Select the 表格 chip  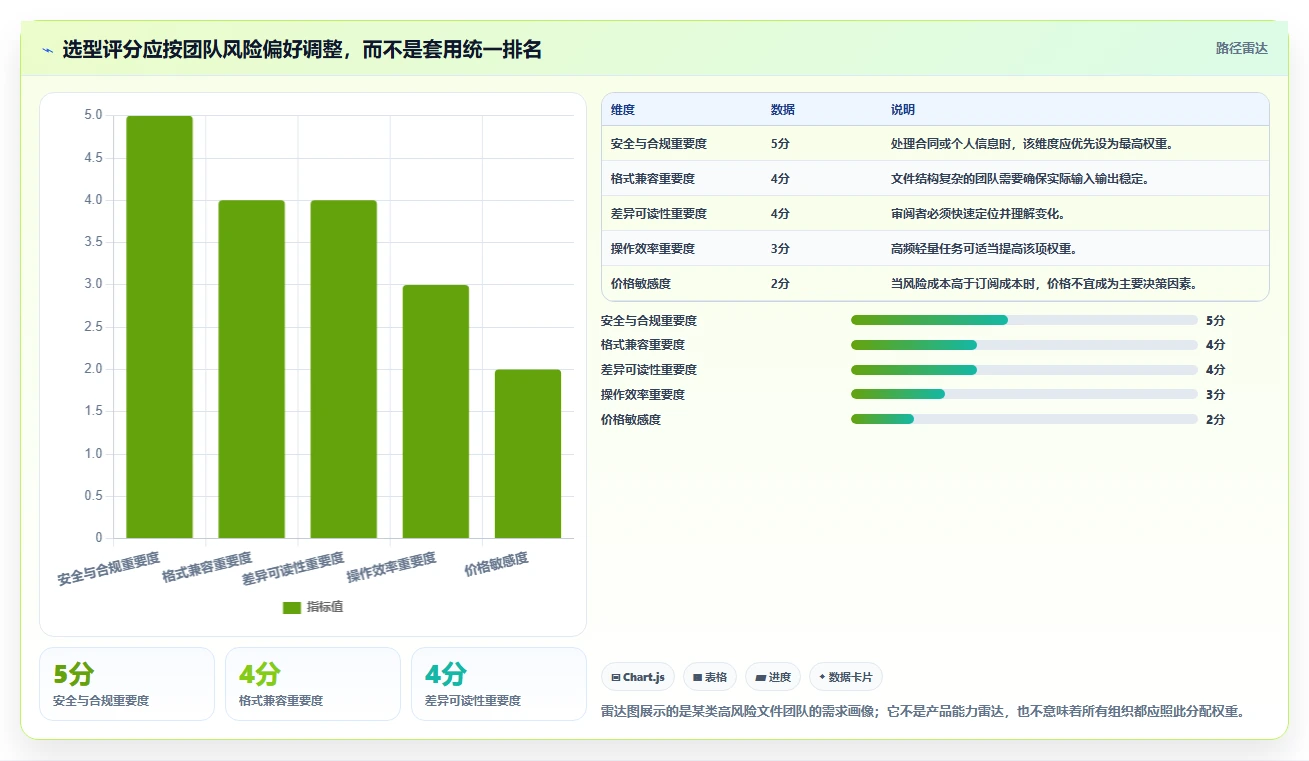tap(709, 677)
